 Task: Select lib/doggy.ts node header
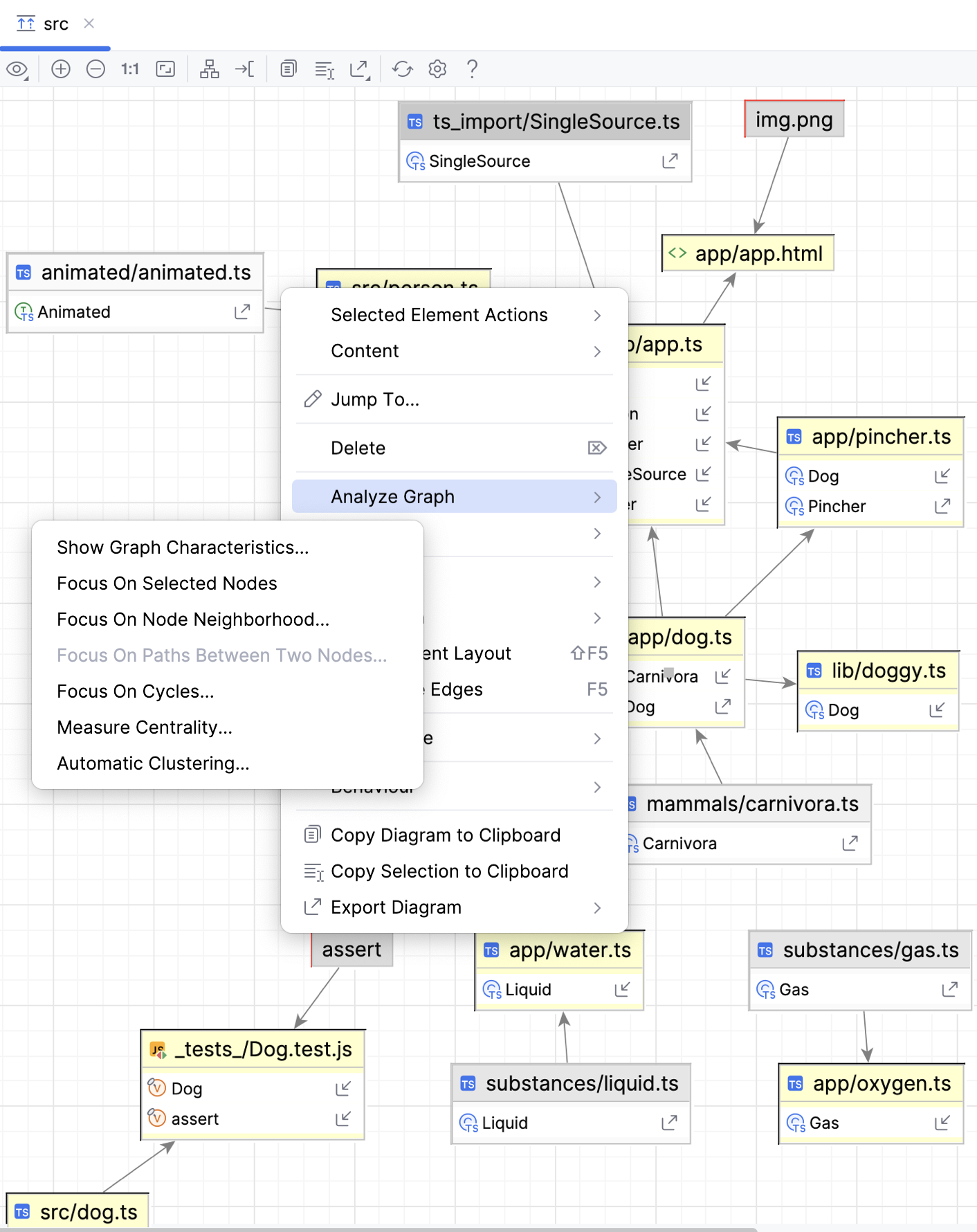pos(878,671)
